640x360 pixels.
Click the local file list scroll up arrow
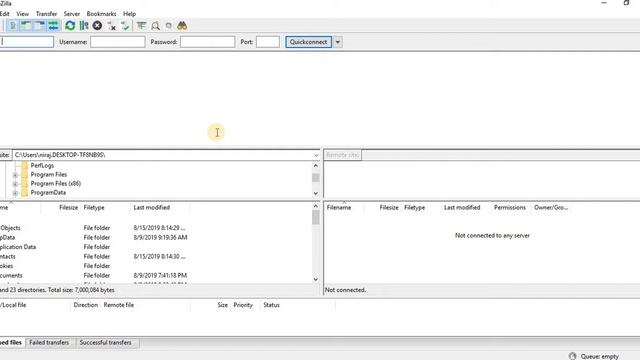(316, 207)
